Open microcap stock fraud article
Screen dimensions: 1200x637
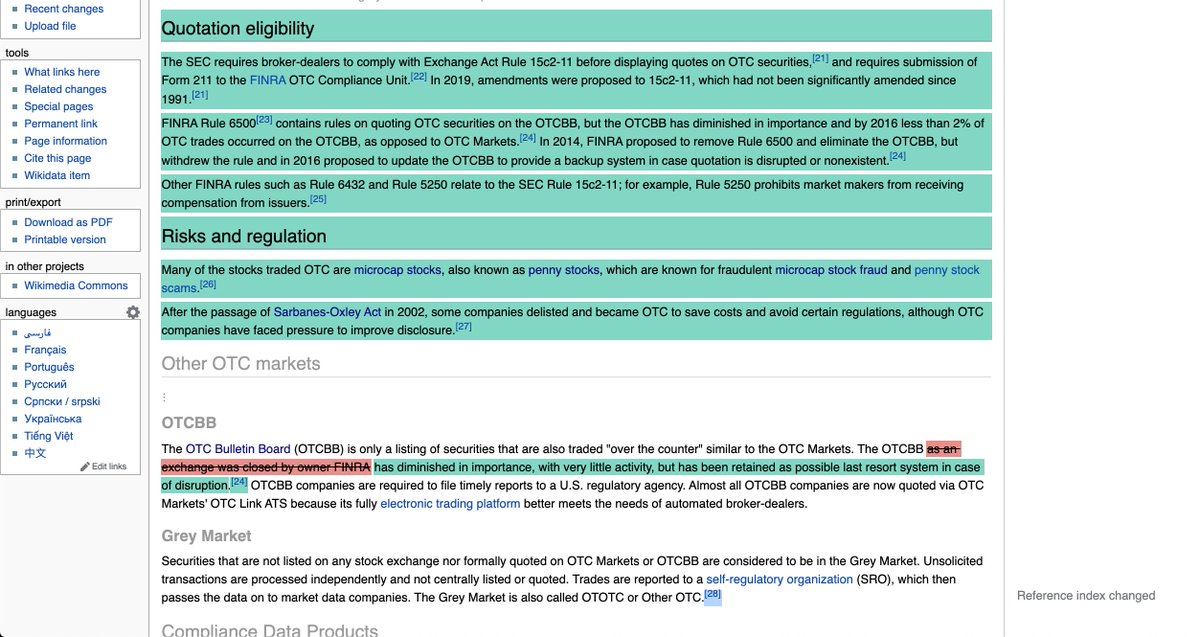(831, 270)
